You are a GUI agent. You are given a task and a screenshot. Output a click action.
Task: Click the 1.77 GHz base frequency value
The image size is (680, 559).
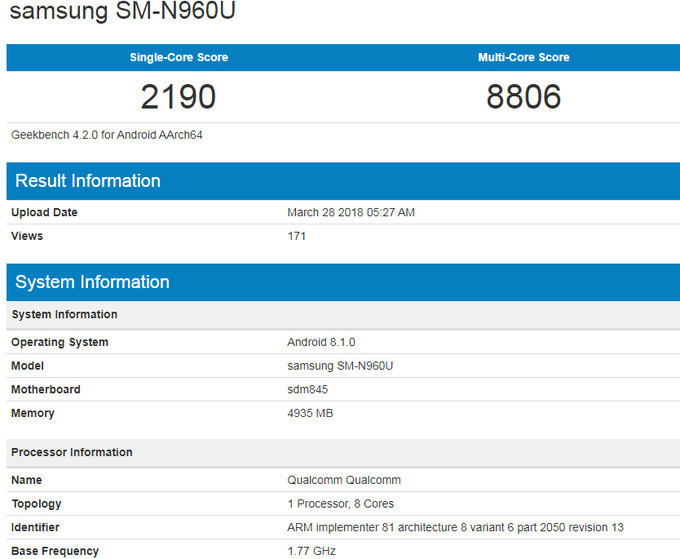click(311, 551)
